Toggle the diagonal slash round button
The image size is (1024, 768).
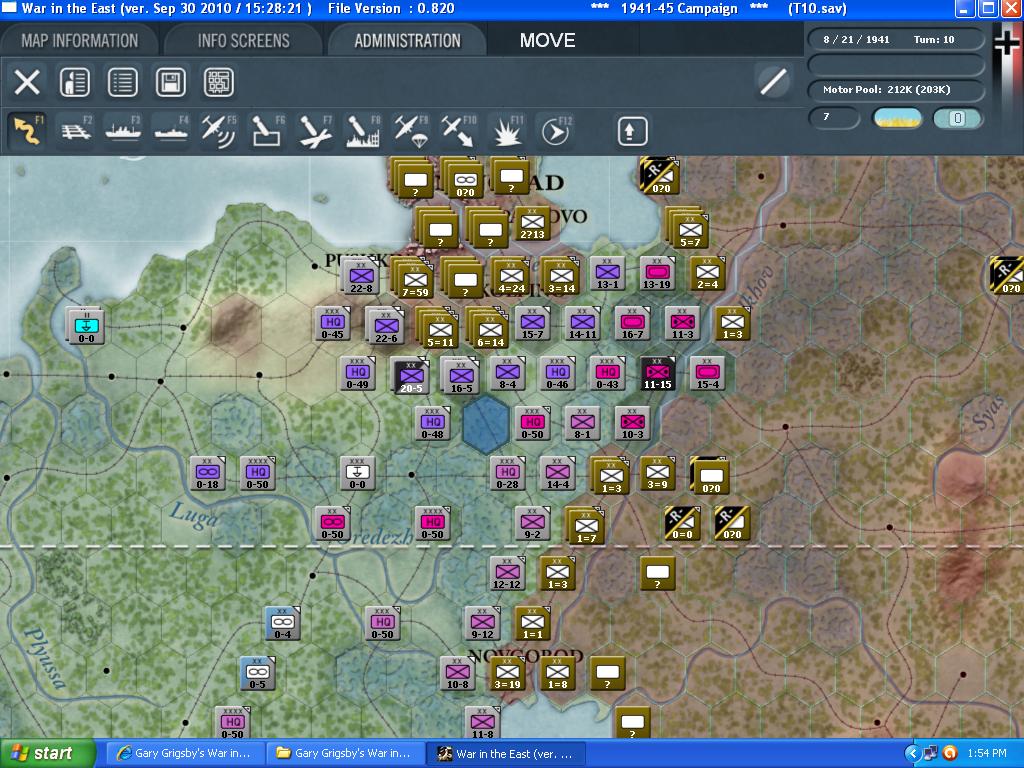[x=773, y=82]
